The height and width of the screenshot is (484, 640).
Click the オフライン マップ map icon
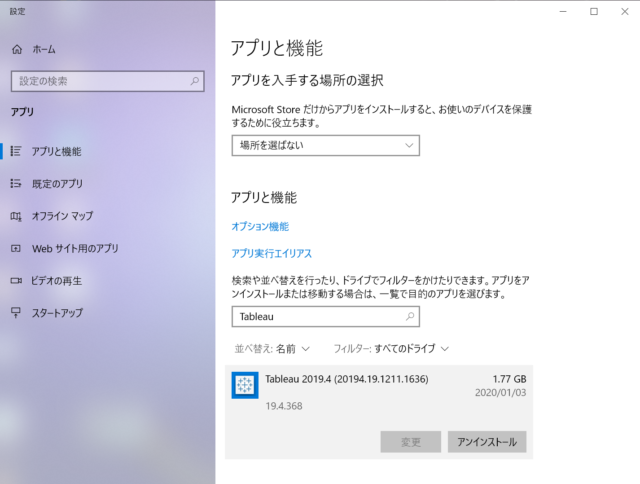point(16,216)
